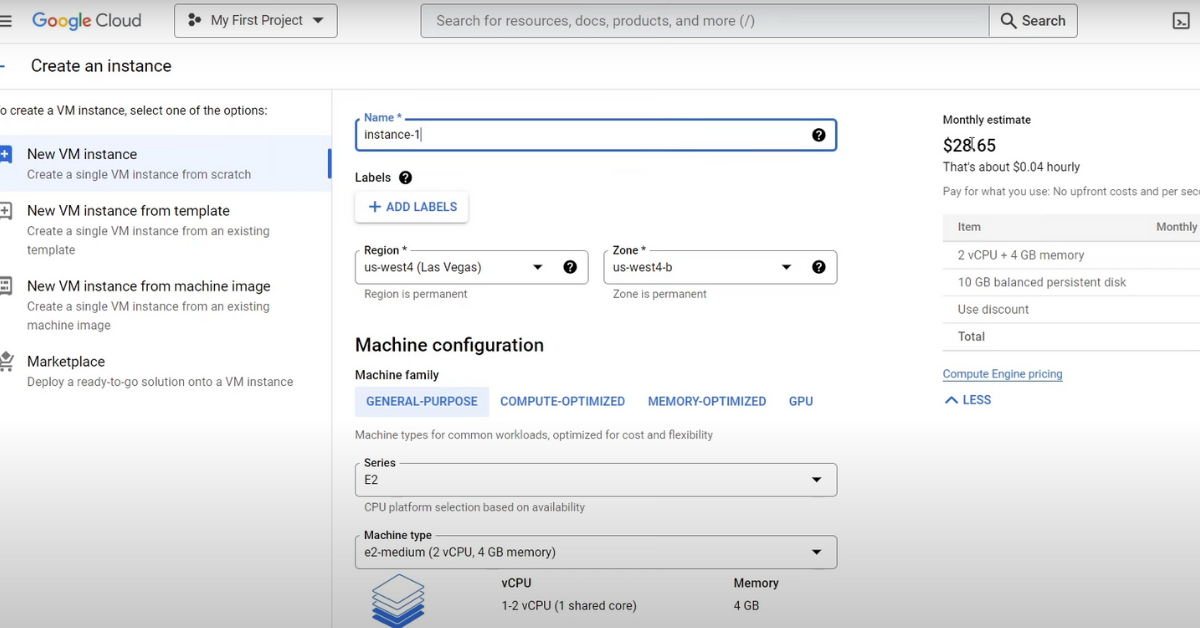Click the Google Cloud logo
The width and height of the screenshot is (1200, 628).
[x=87, y=20]
